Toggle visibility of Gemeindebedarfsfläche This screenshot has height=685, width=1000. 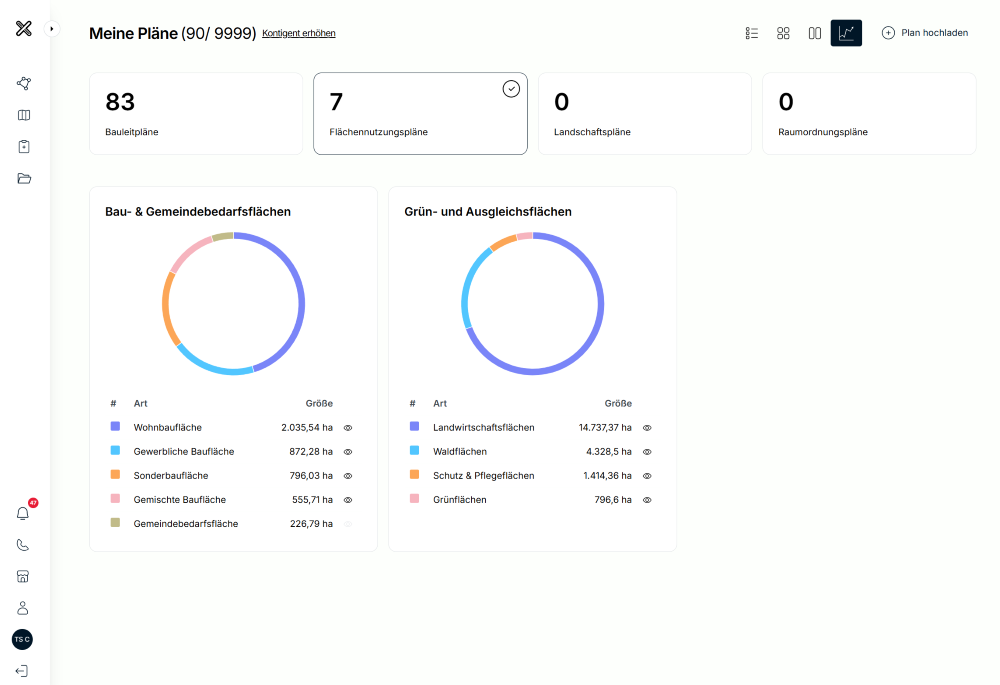click(348, 524)
